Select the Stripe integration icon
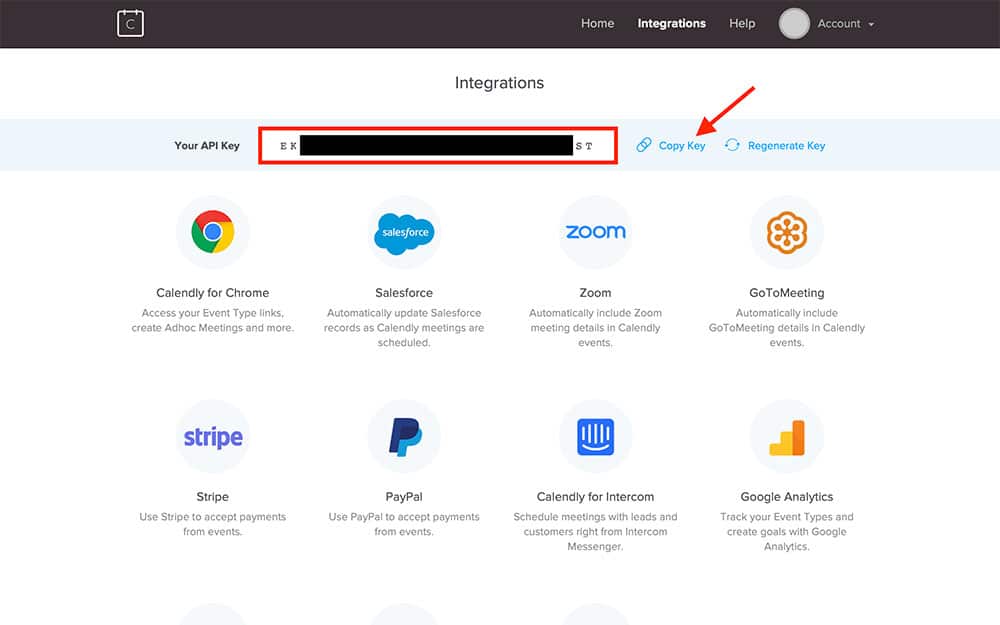This screenshot has height=625, width=1000. point(212,437)
